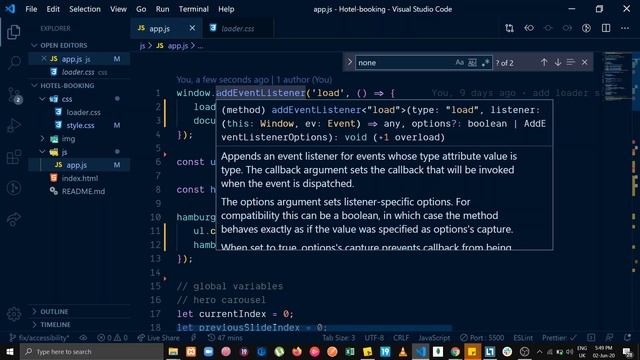Open the Live Share view icon
This screenshot has height=360, width=640.
point(14,219)
